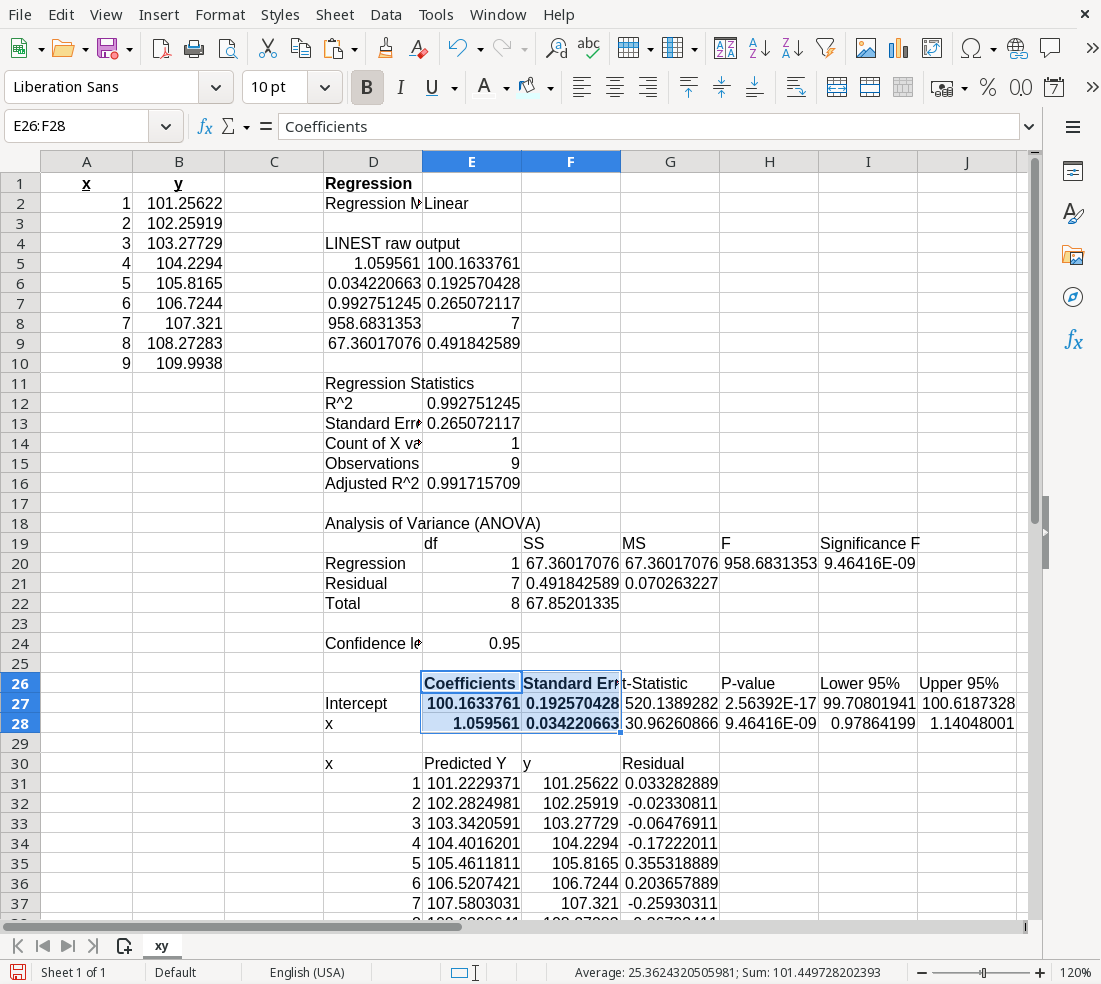1101x984 pixels.
Task: Click the New spreadsheet icon
Action: click(20, 48)
